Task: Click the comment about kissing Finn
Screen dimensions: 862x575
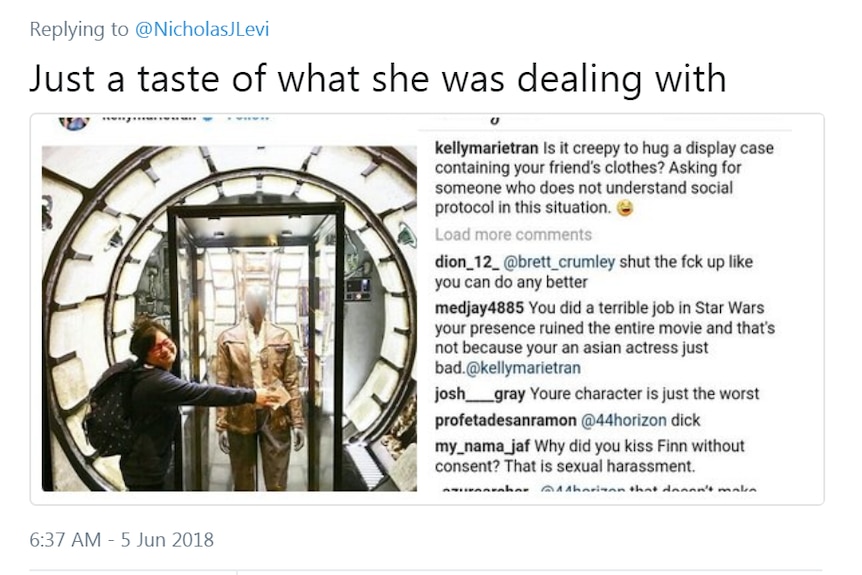Action: (x=590, y=456)
